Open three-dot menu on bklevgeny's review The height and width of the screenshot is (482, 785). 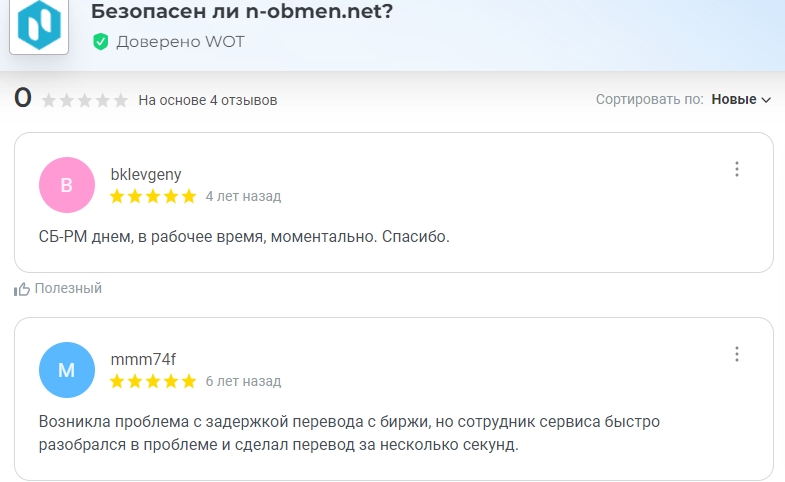click(737, 169)
